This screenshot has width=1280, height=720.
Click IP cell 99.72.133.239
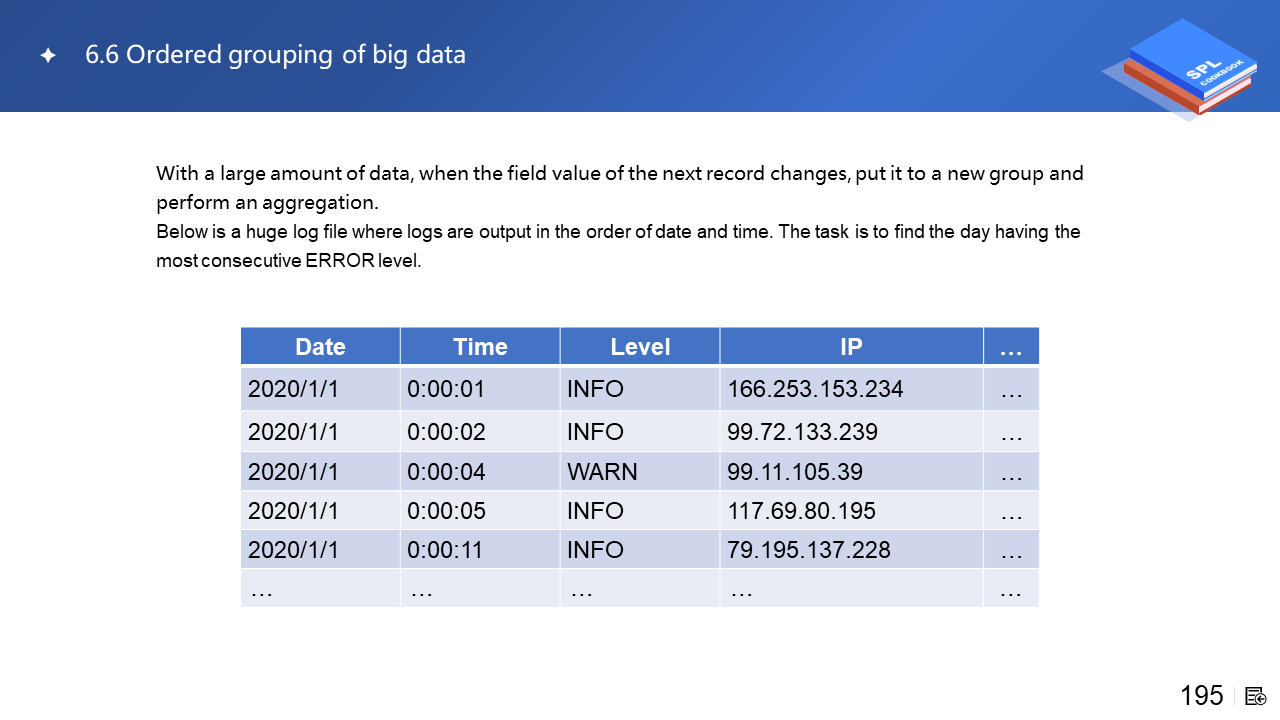coord(802,432)
